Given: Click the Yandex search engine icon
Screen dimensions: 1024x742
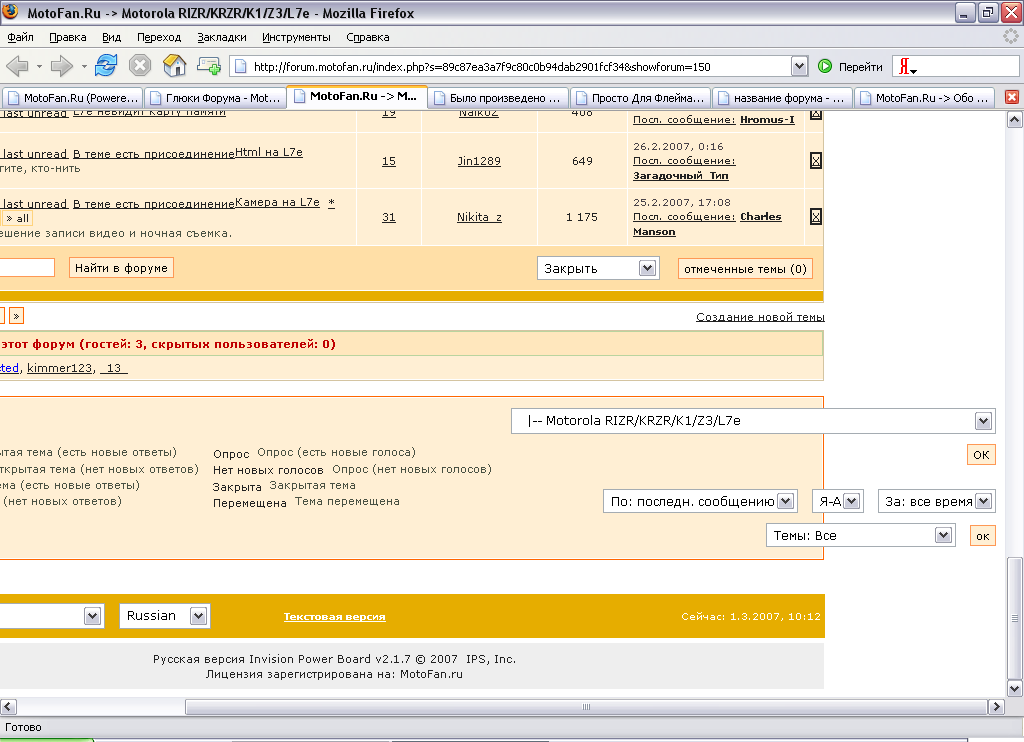Looking at the screenshot, I should point(908,66).
